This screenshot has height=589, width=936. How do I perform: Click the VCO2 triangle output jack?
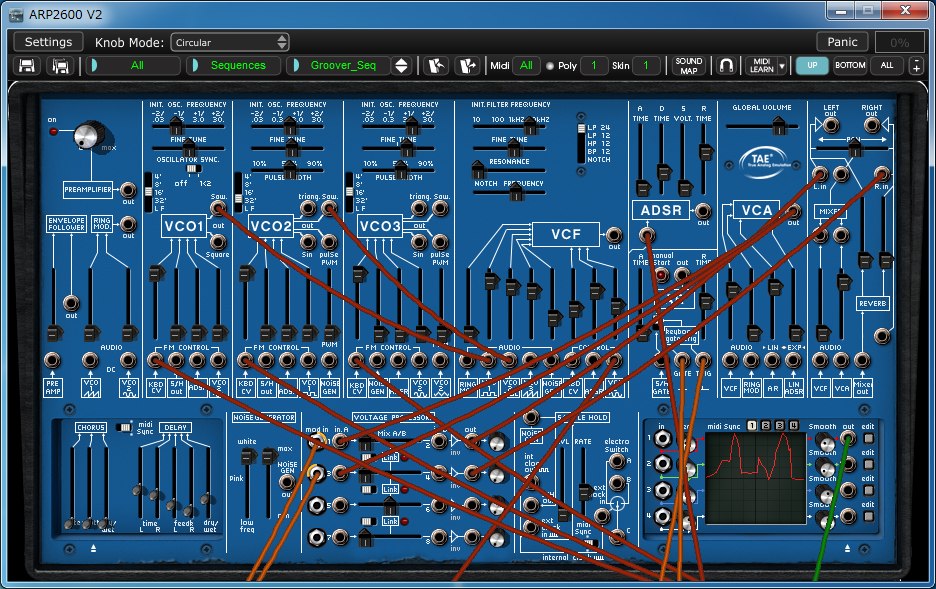click(x=308, y=208)
